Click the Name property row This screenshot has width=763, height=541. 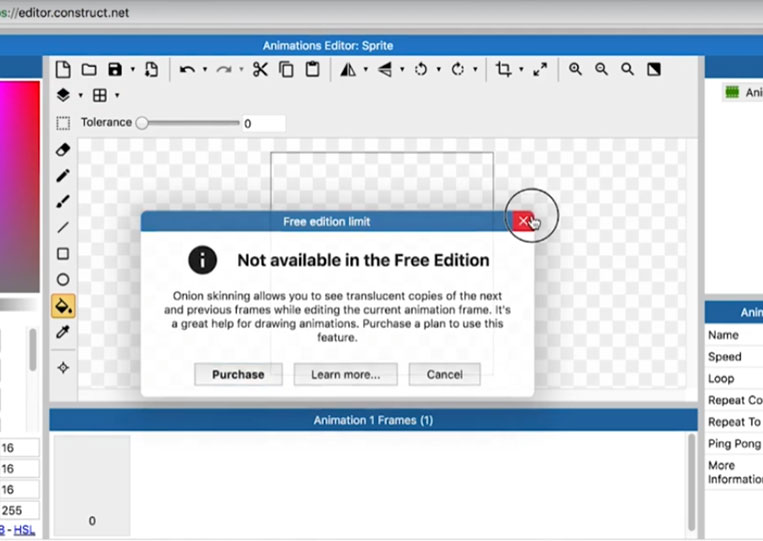click(735, 335)
